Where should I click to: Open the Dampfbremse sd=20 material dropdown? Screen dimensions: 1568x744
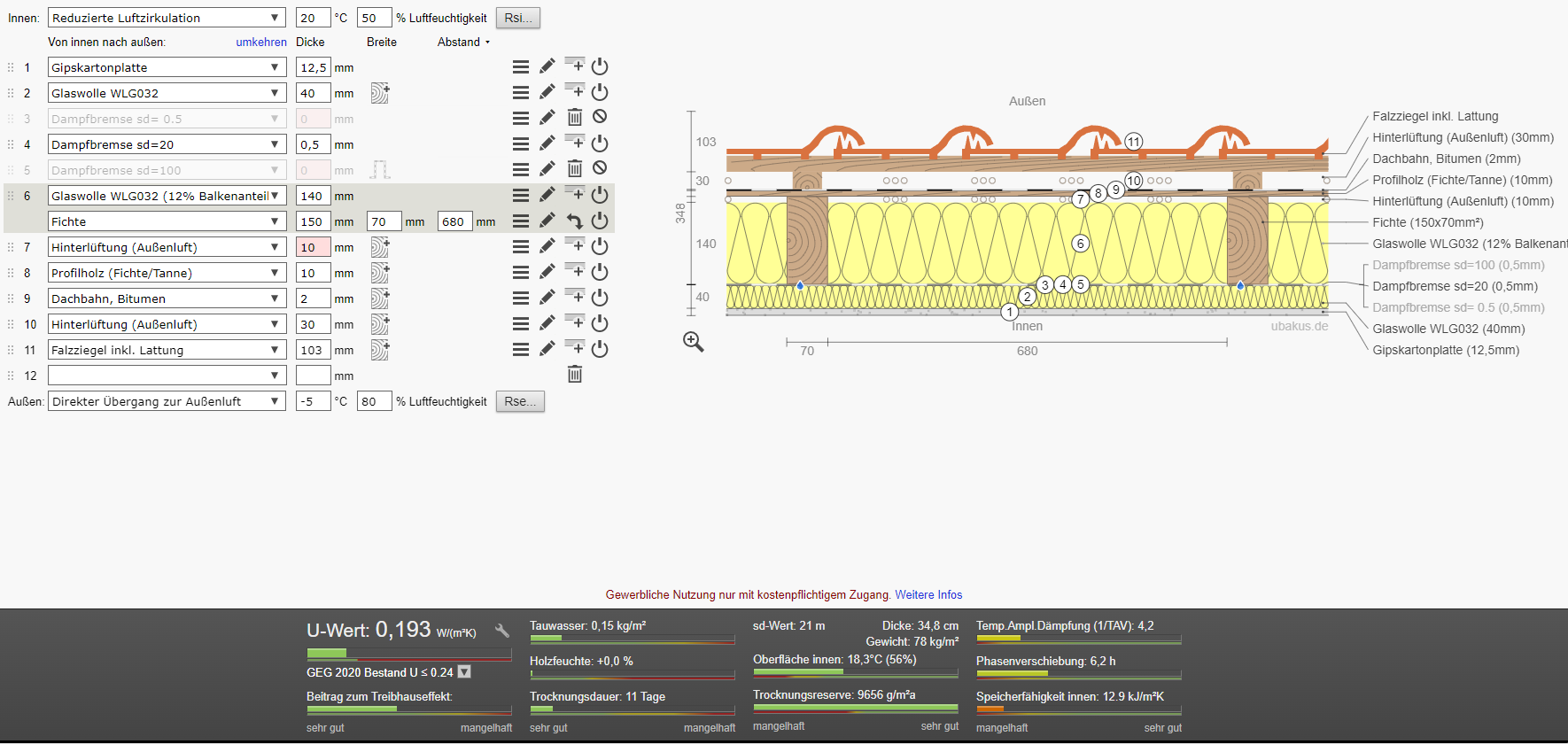(167, 144)
